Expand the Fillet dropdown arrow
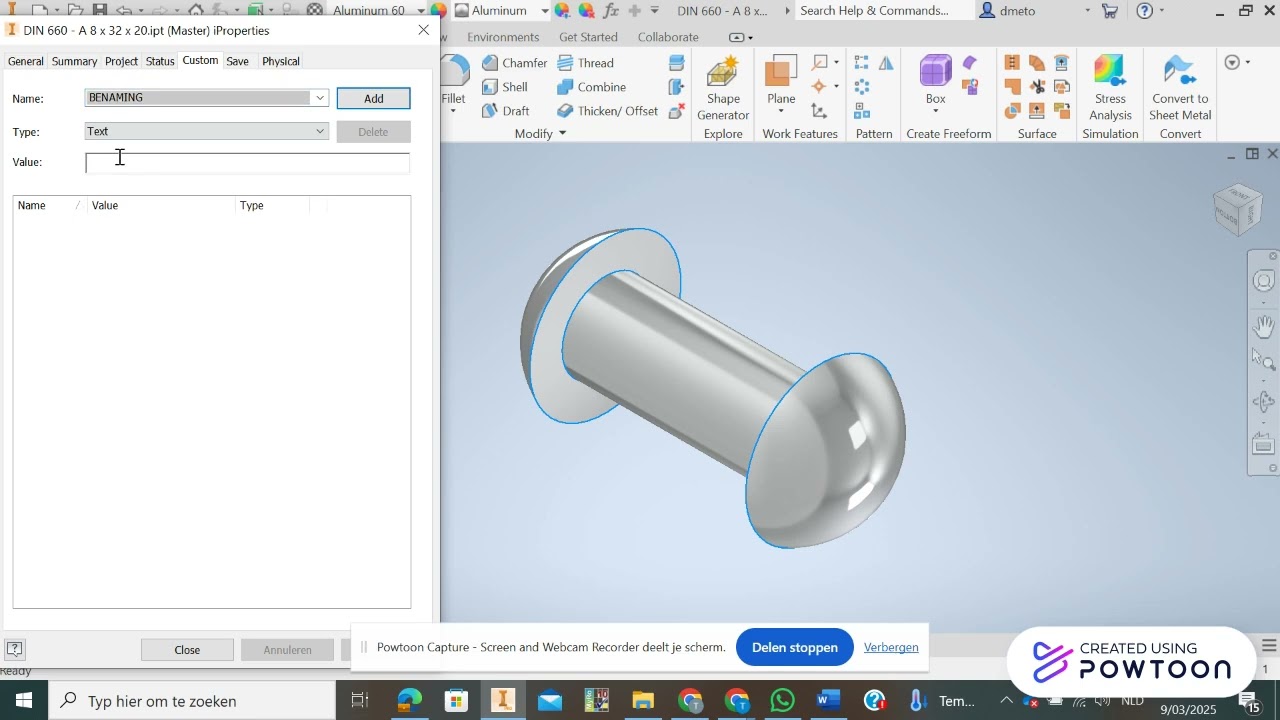The width and height of the screenshot is (1280, 720). pos(454,112)
